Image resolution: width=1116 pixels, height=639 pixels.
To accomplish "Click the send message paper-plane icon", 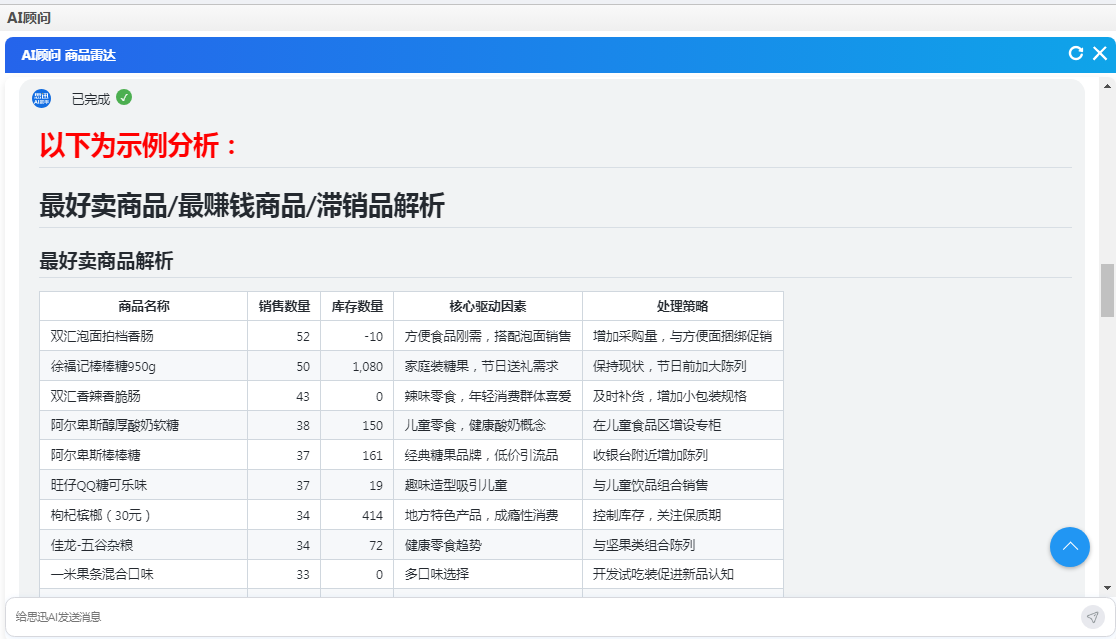I will click(1092, 617).
